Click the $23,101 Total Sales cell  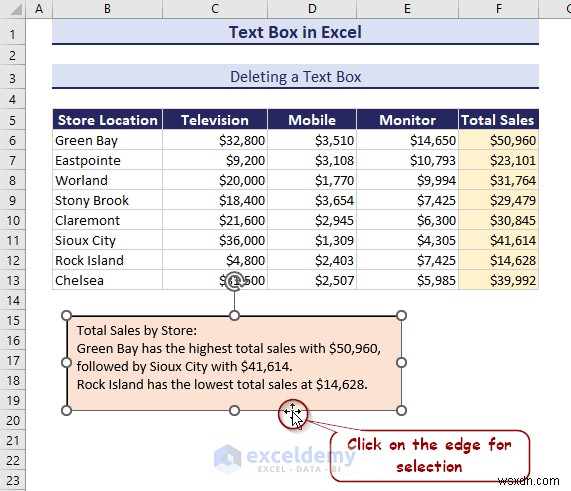[499, 160]
